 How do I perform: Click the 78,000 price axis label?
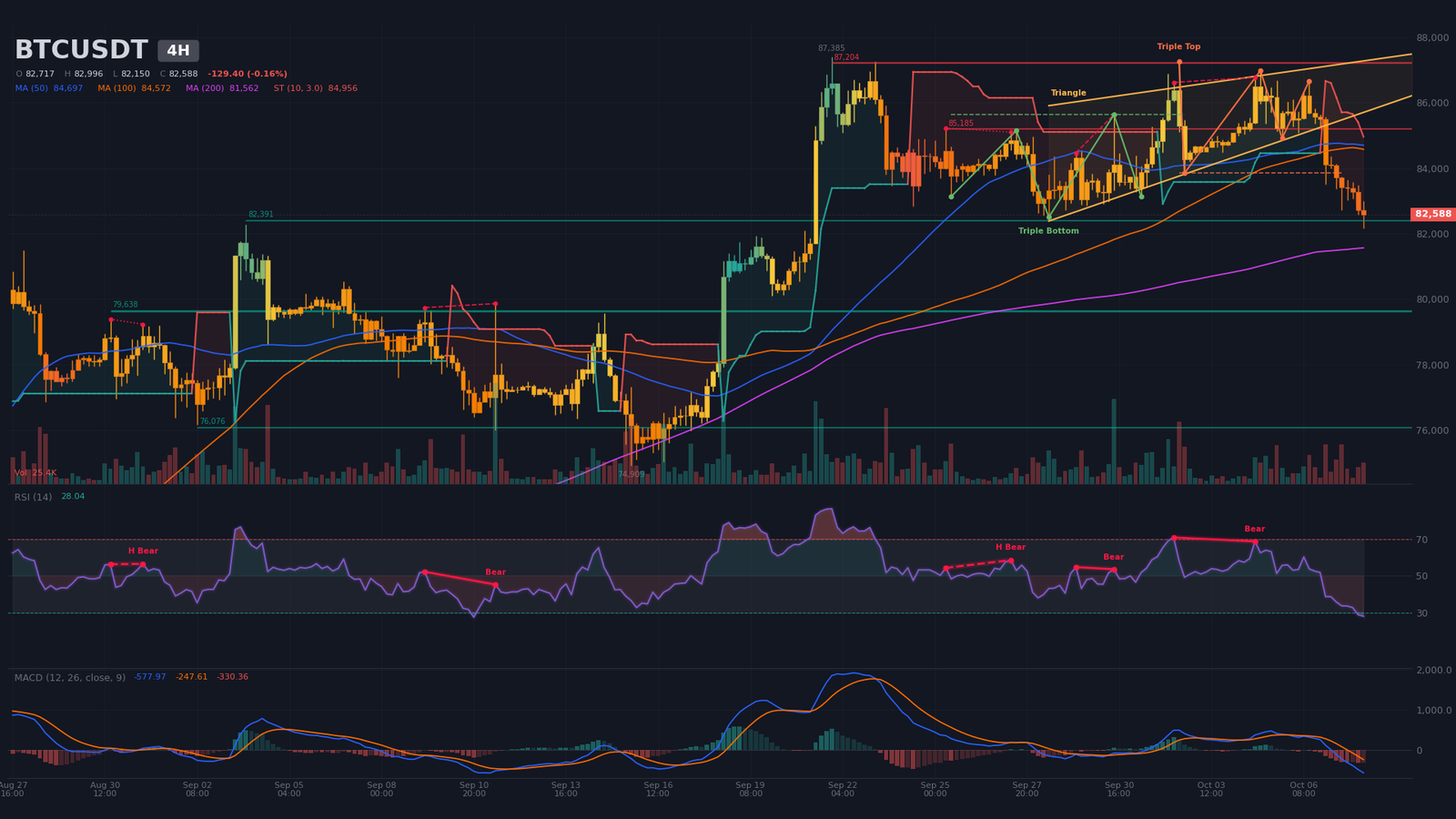point(1432,365)
